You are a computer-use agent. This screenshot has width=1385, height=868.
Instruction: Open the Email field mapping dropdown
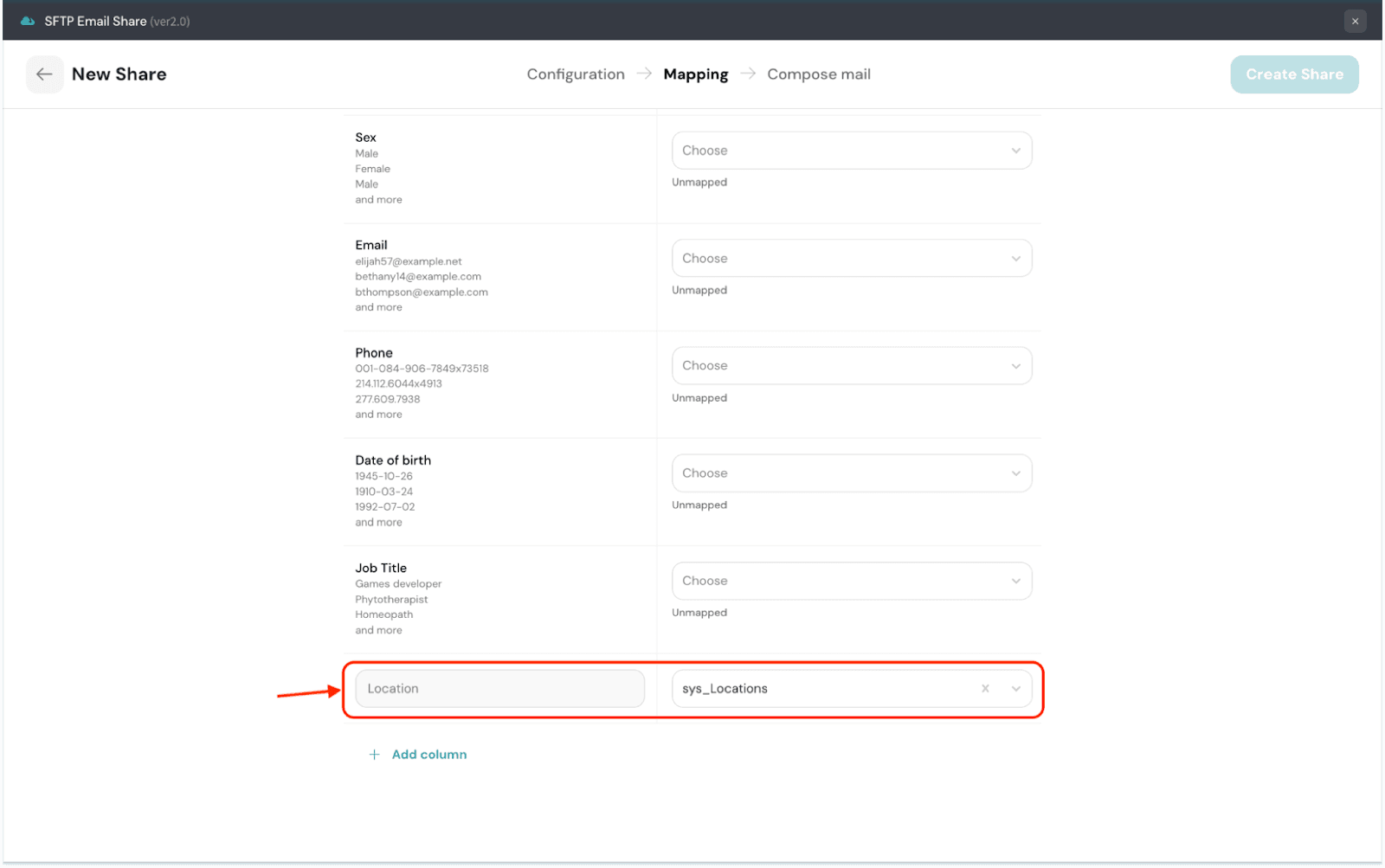(851, 258)
